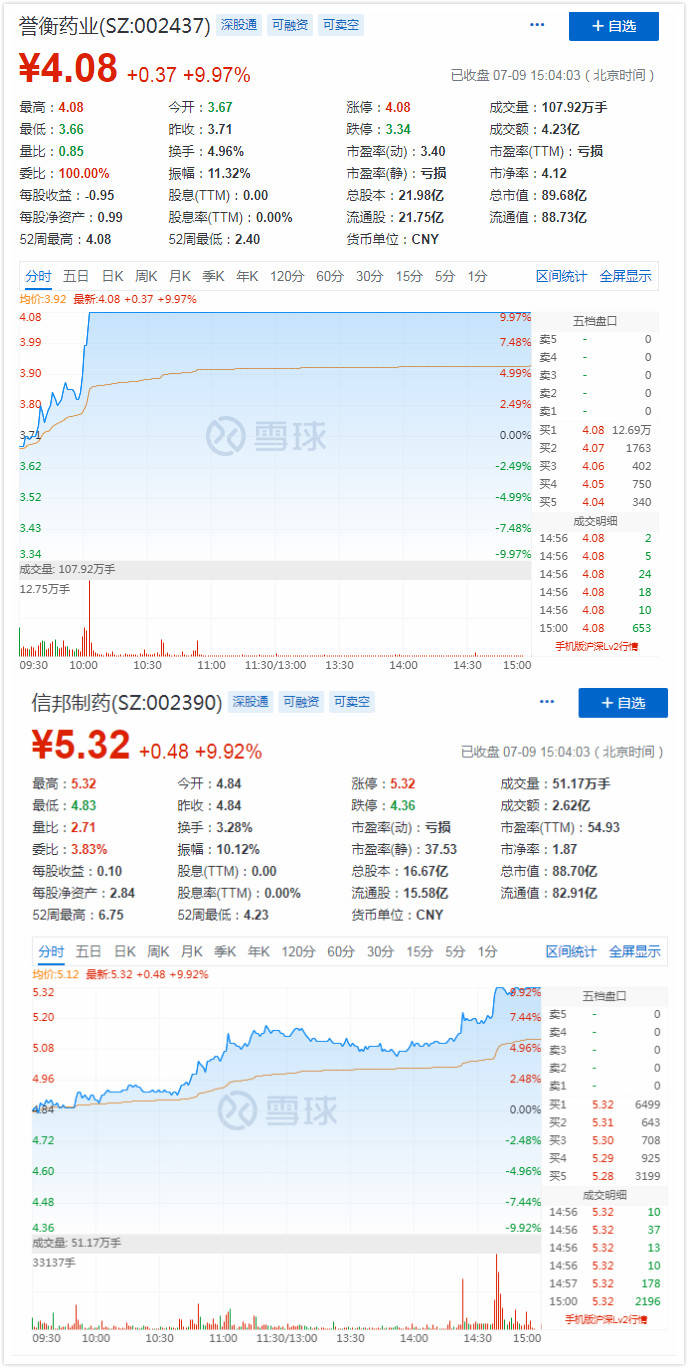Click the 可卖空 tag next to 信邦制药
Screen dimensions: 688x1368
[x=352, y=702]
